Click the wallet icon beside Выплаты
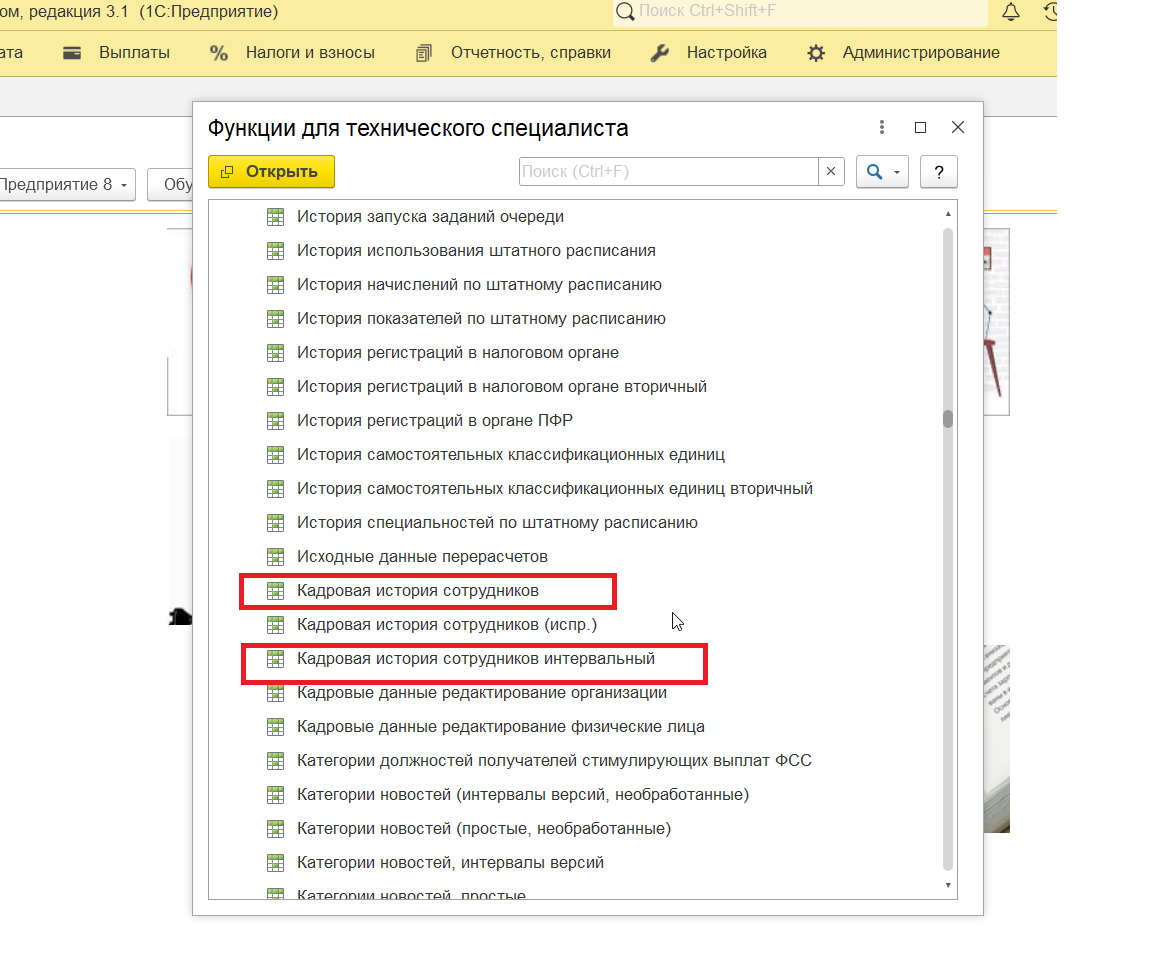 72,53
